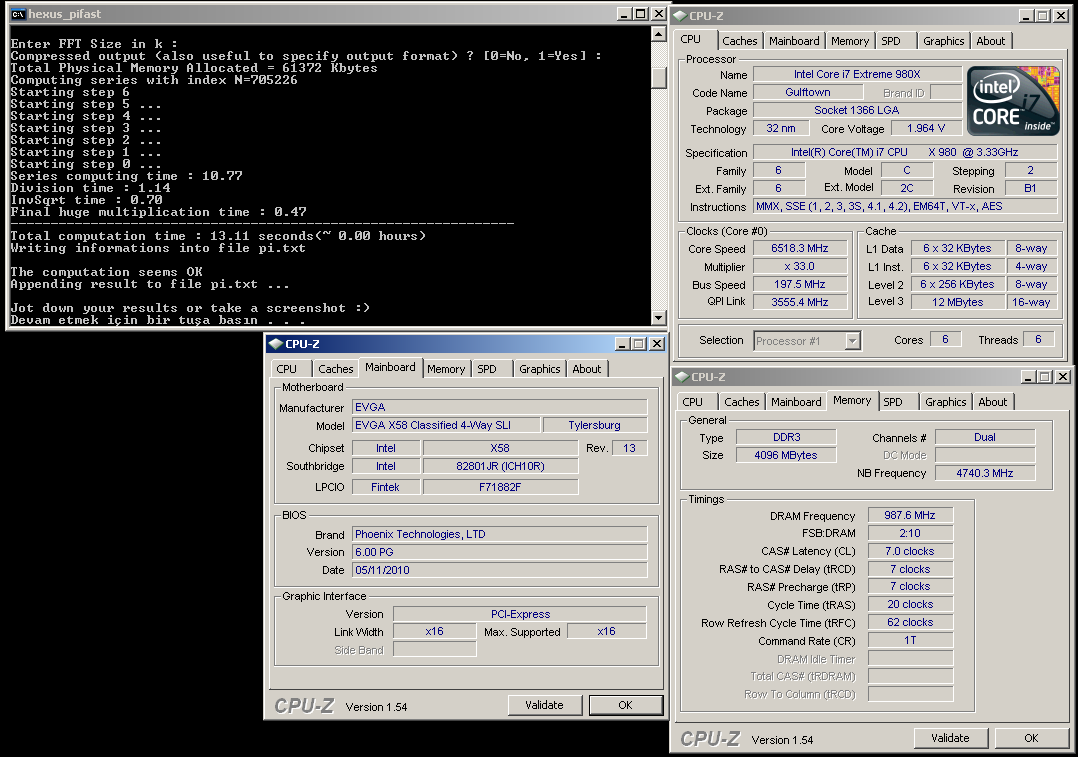Switch to Mainboard tab in the Memory CPU-Z window
This screenshot has height=757, width=1078.
(796, 402)
